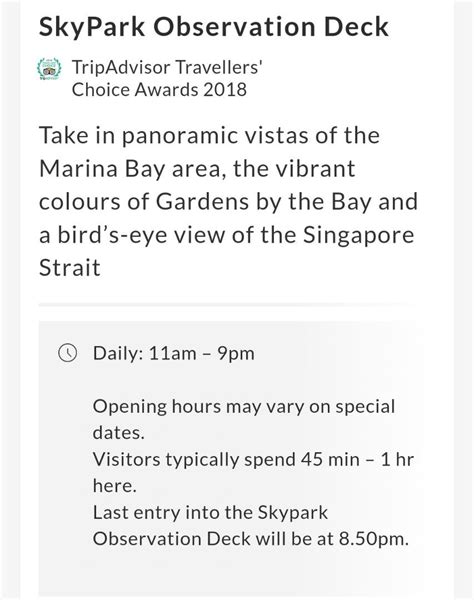Click the divider line below the description
This screenshot has width=474, height=600.
tap(226, 305)
